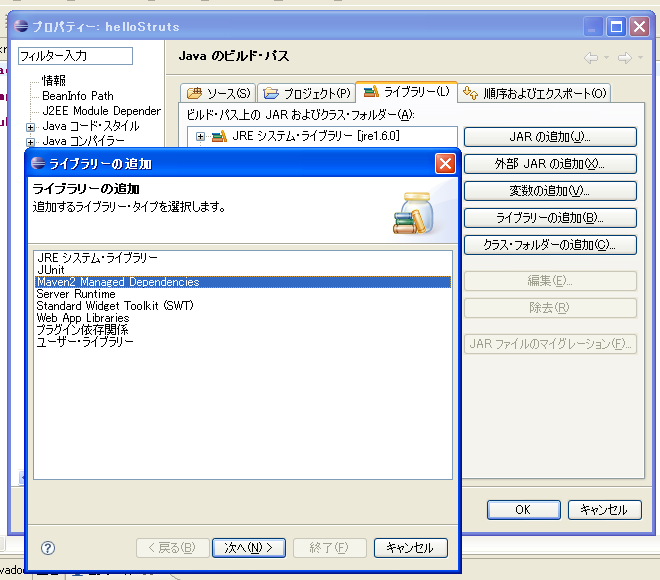Expand the Java コンパイラー tree node
This screenshot has height=580, width=660.
tap(30, 142)
